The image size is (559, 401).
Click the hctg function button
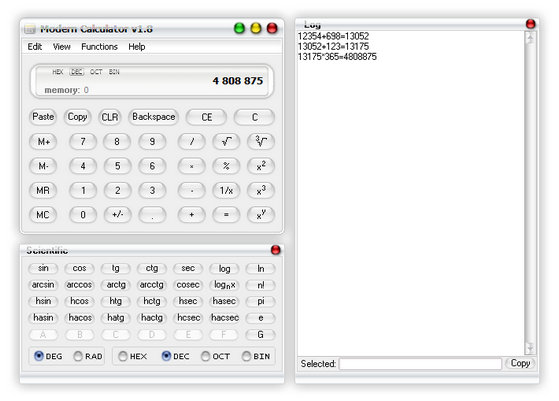152,301
